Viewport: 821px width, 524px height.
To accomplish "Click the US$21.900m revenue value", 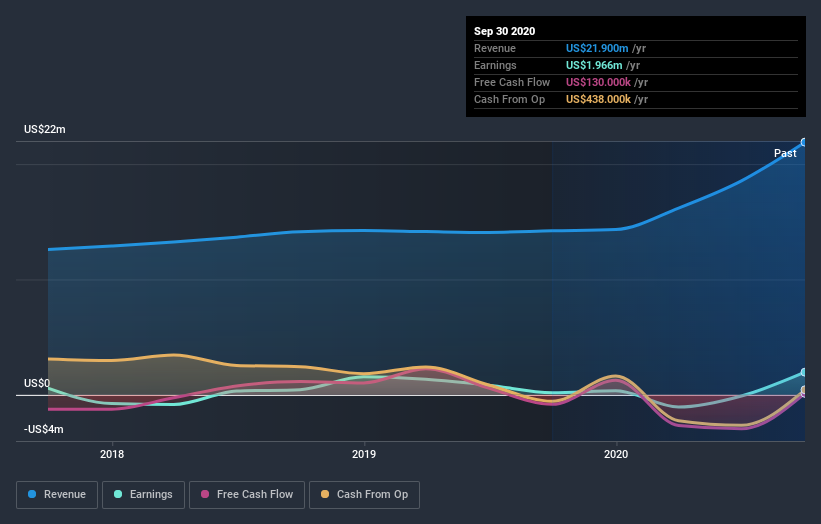I will 597,48.
